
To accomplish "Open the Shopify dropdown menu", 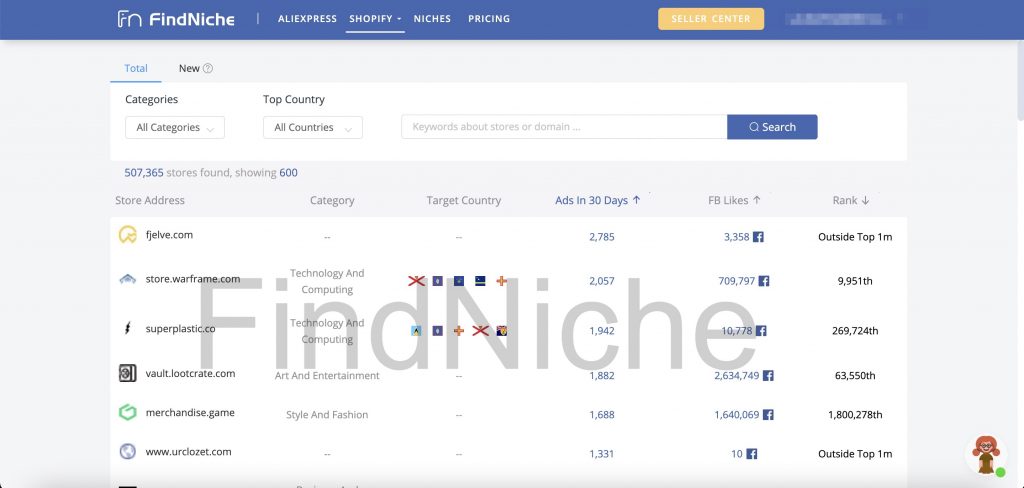I will pyautogui.click(x=375, y=19).
